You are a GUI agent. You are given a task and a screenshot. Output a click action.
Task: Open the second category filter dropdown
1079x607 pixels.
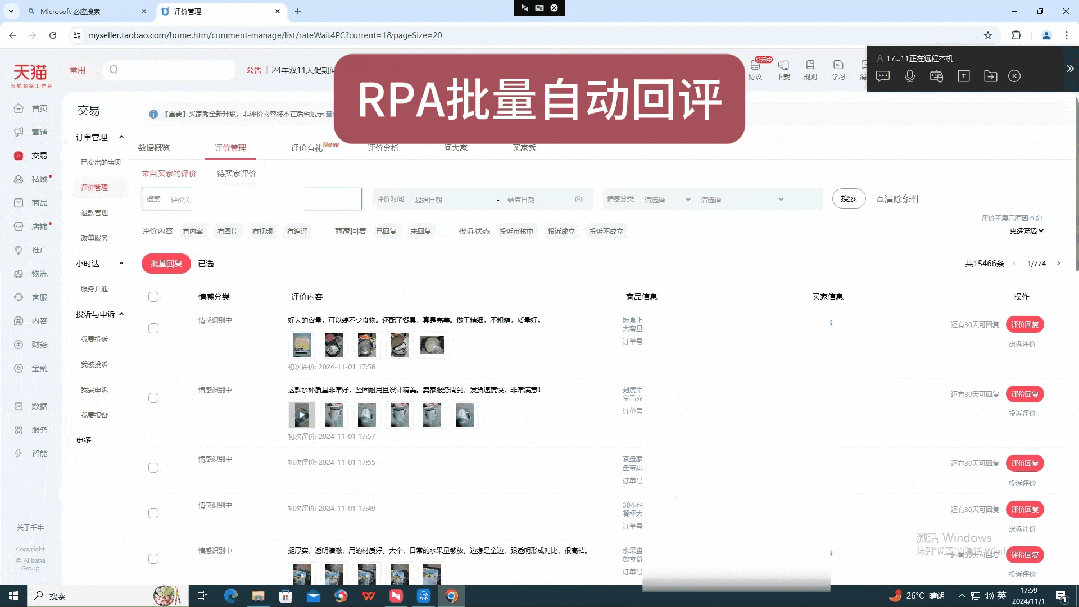click(x=744, y=199)
